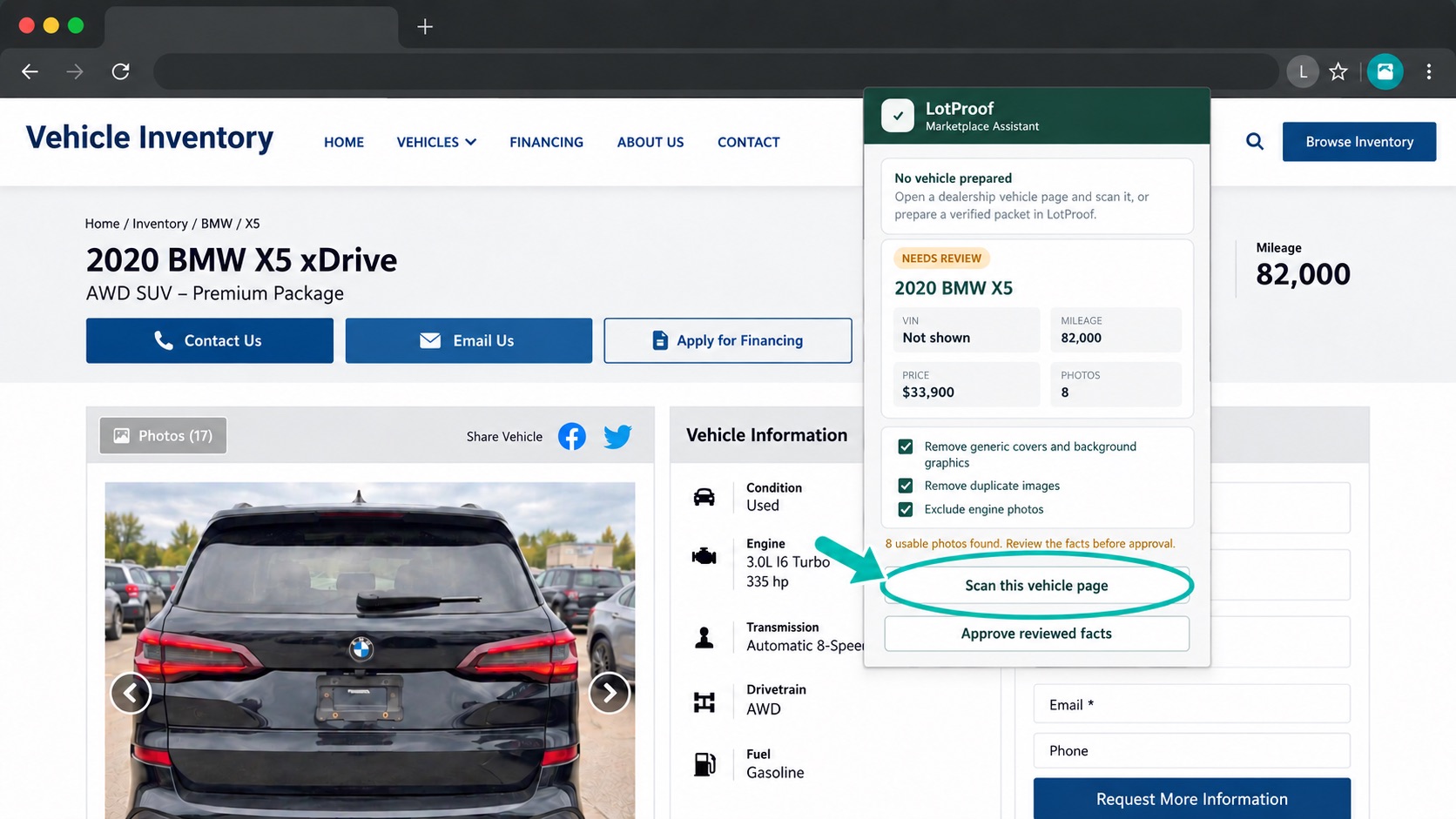The height and width of the screenshot is (819, 1456).
Task: Uncheck Remove generic covers and background graphics
Action: (x=906, y=446)
